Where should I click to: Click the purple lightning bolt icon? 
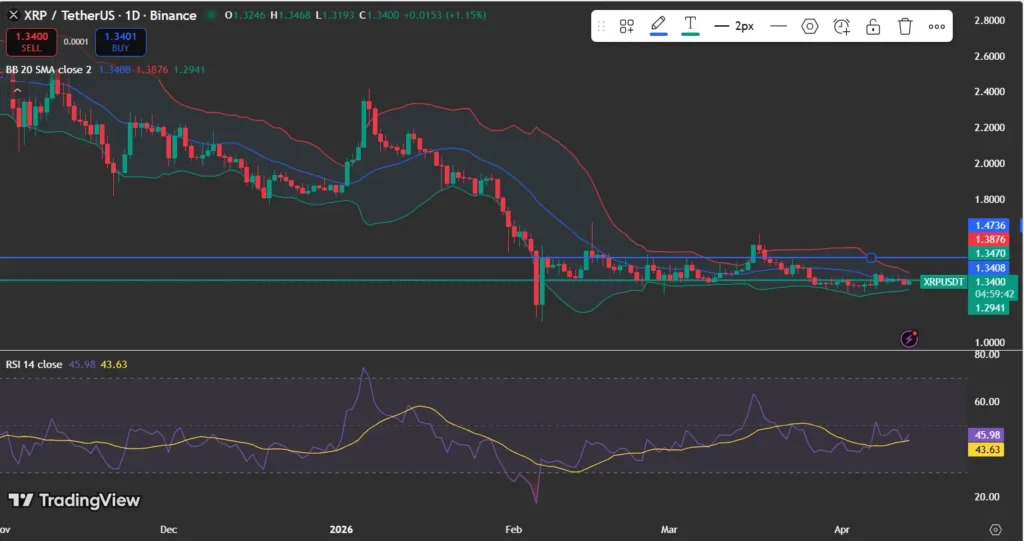pos(909,338)
